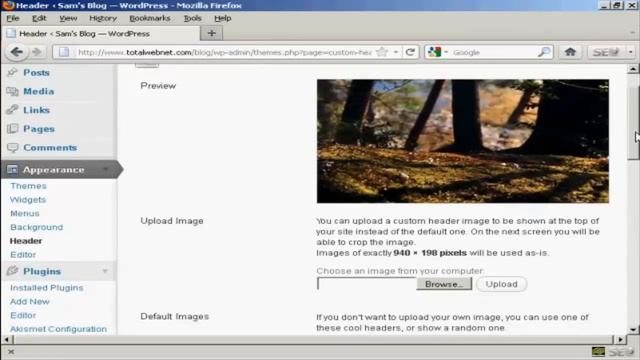640x360 pixels.
Task: Open Editor under Appearance
Action: pos(23,255)
